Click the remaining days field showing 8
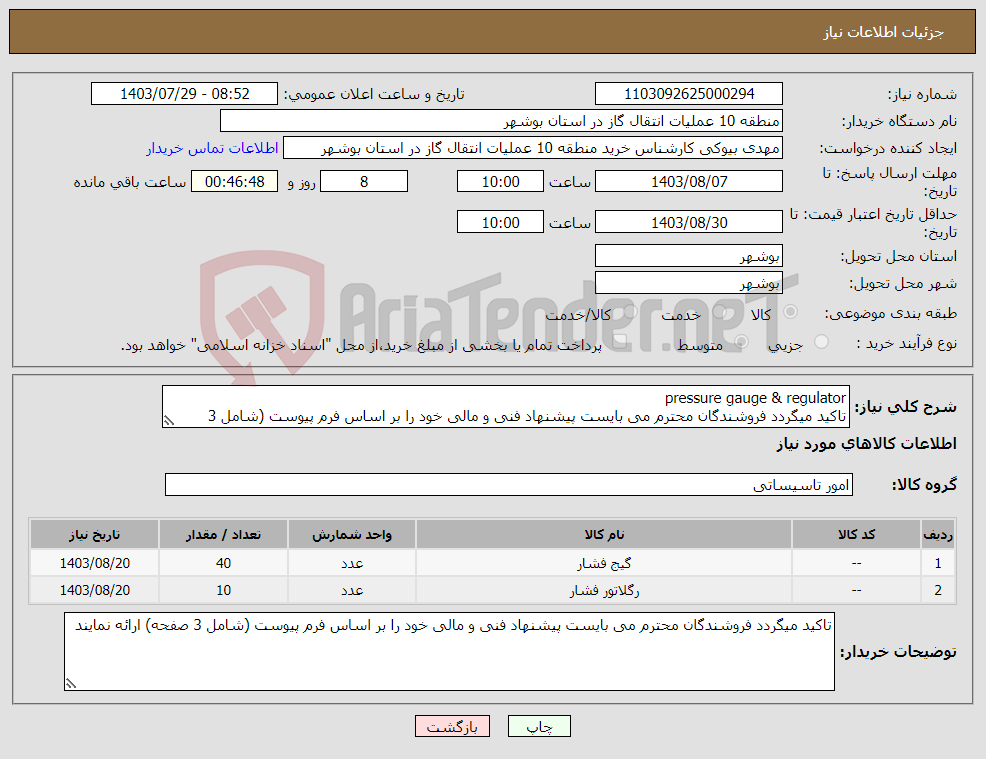This screenshot has height=759, width=986. point(363,181)
